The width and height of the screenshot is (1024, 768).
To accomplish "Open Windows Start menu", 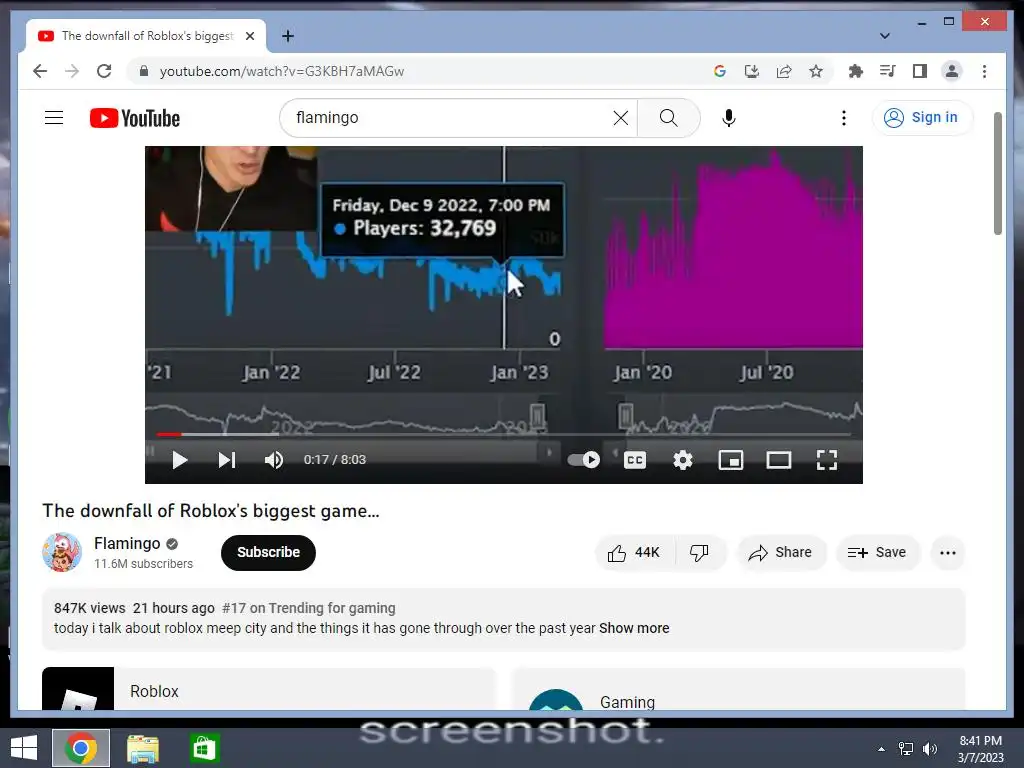I will tap(24, 748).
